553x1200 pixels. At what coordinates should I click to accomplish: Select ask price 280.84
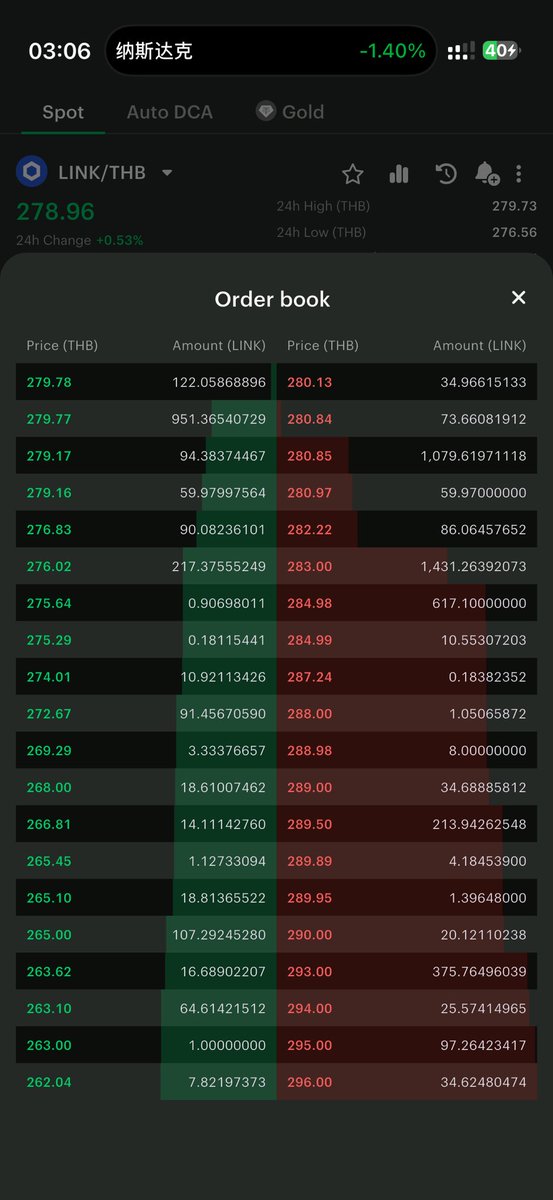pyautogui.click(x=310, y=419)
